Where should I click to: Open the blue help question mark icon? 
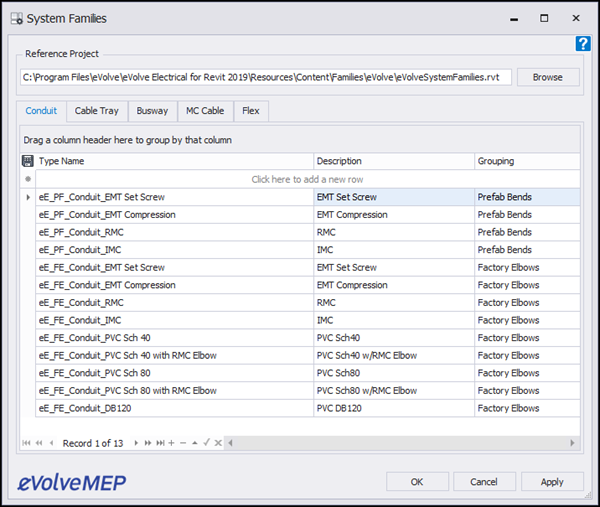pyautogui.click(x=583, y=44)
